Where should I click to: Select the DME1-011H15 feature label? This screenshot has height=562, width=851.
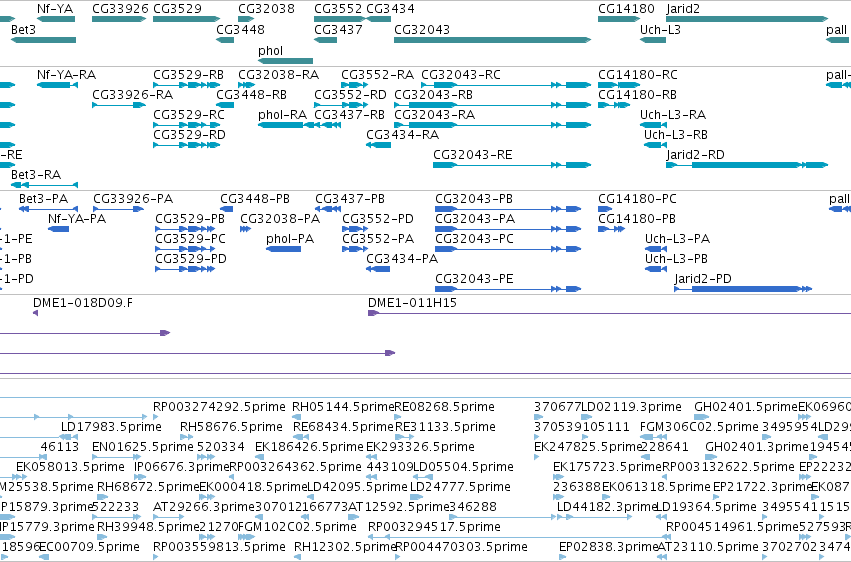pos(412,303)
